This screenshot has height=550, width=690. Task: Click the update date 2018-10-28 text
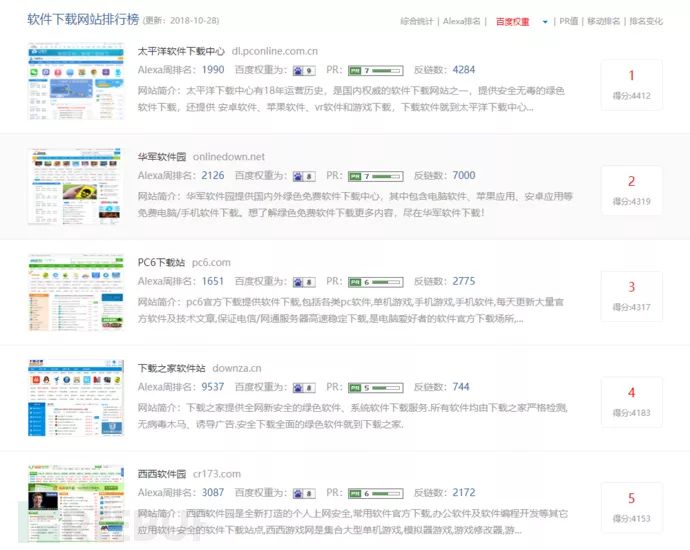click(x=194, y=21)
